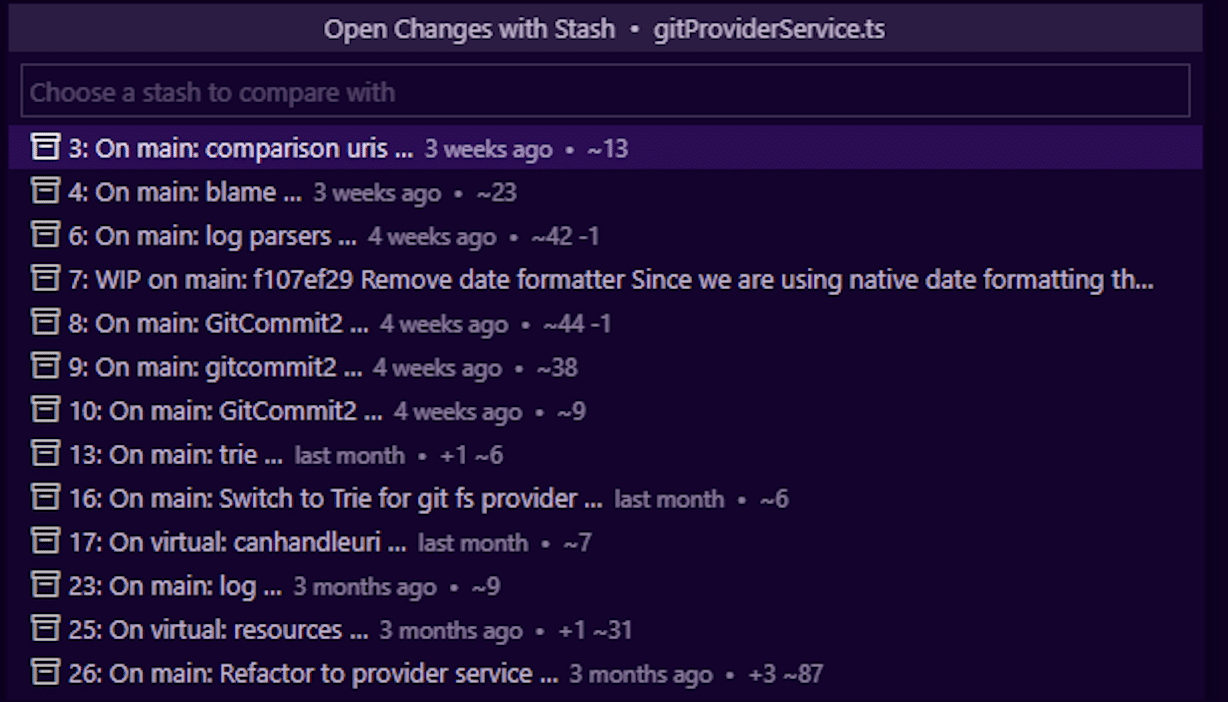The height and width of the screenshot is (702, 1228).
Task: Click the stash icon next to 'blame' stash
Action: [x=45, y=192]
